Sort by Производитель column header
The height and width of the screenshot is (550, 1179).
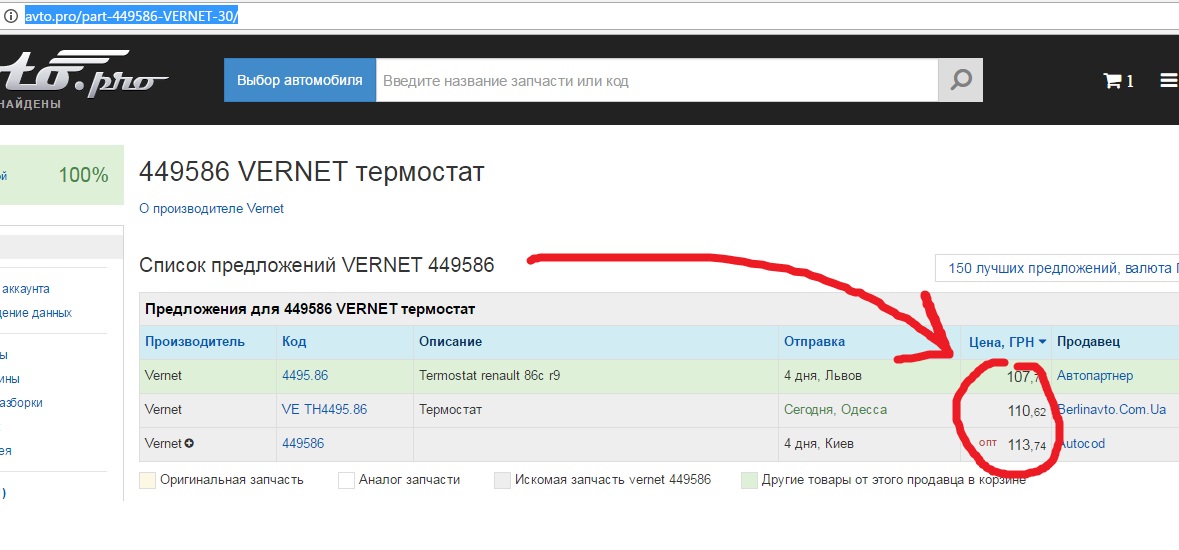coord(194,342)
